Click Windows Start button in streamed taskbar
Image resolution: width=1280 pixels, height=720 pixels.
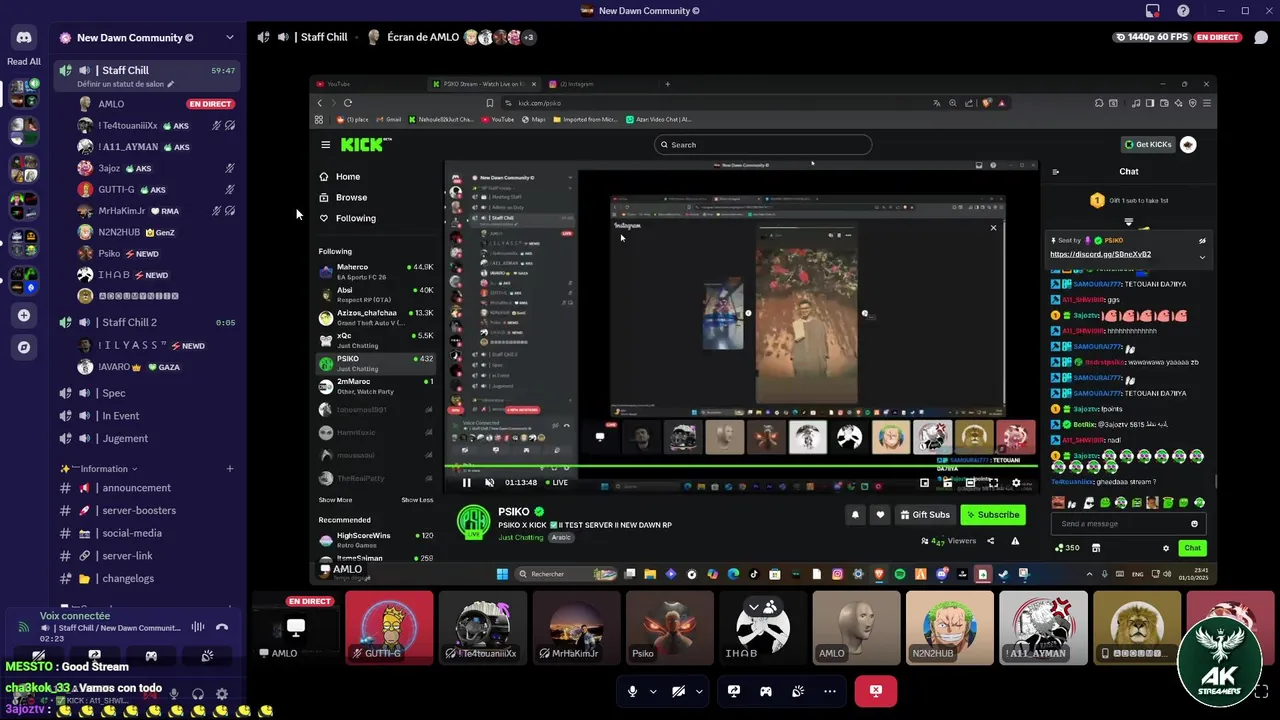pos(502,574)
